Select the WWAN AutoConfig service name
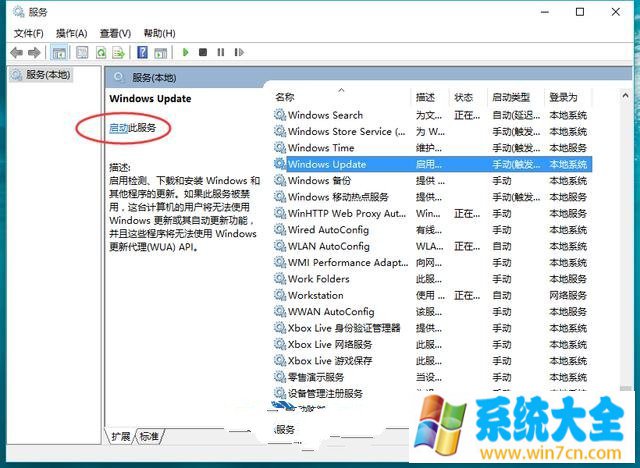The image size is (640, 468). [x=331, y=312]
